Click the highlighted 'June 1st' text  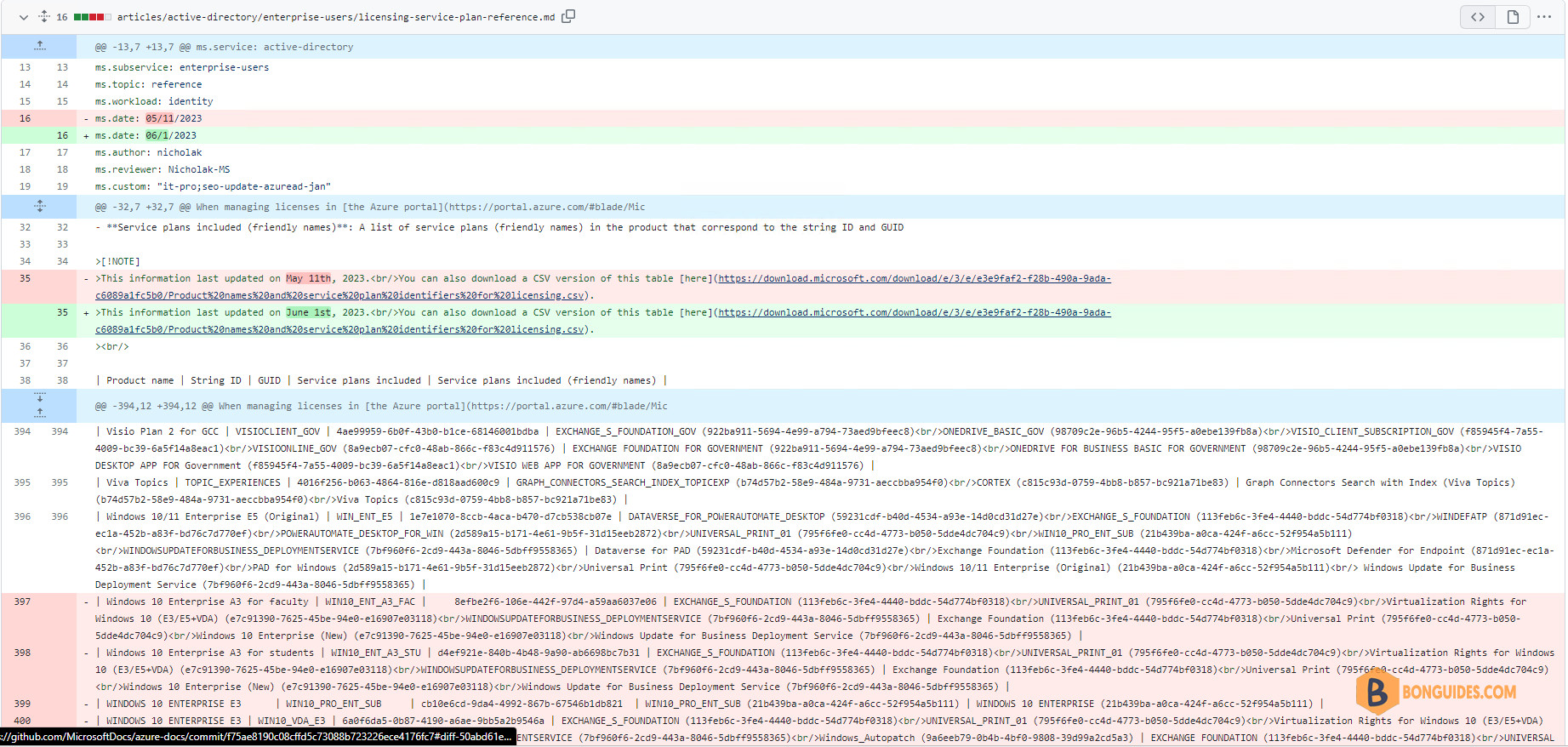coord(308,312)
